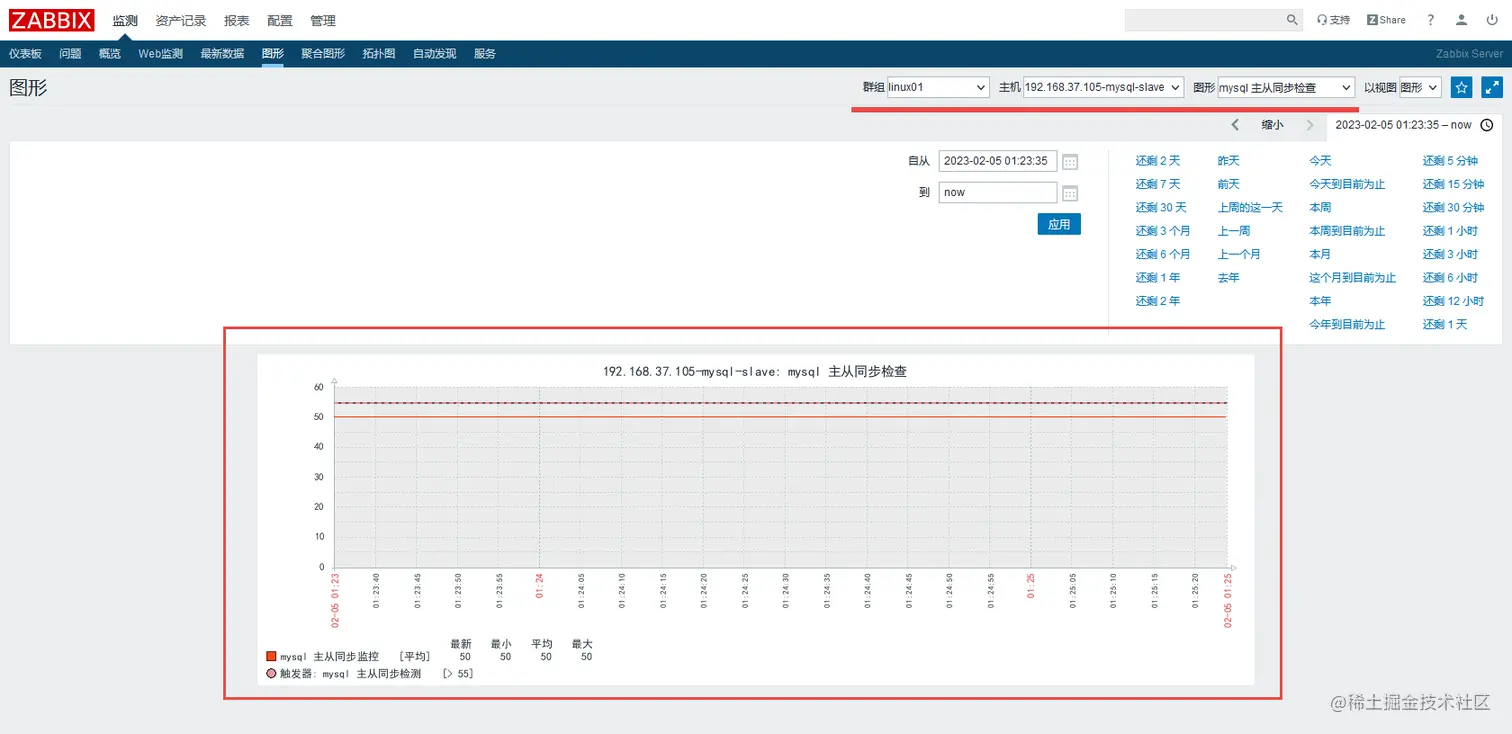Screen dimensions: 1512x734
Task: Click the 缩小 zoom out button
Action: tap(1273, 125)
